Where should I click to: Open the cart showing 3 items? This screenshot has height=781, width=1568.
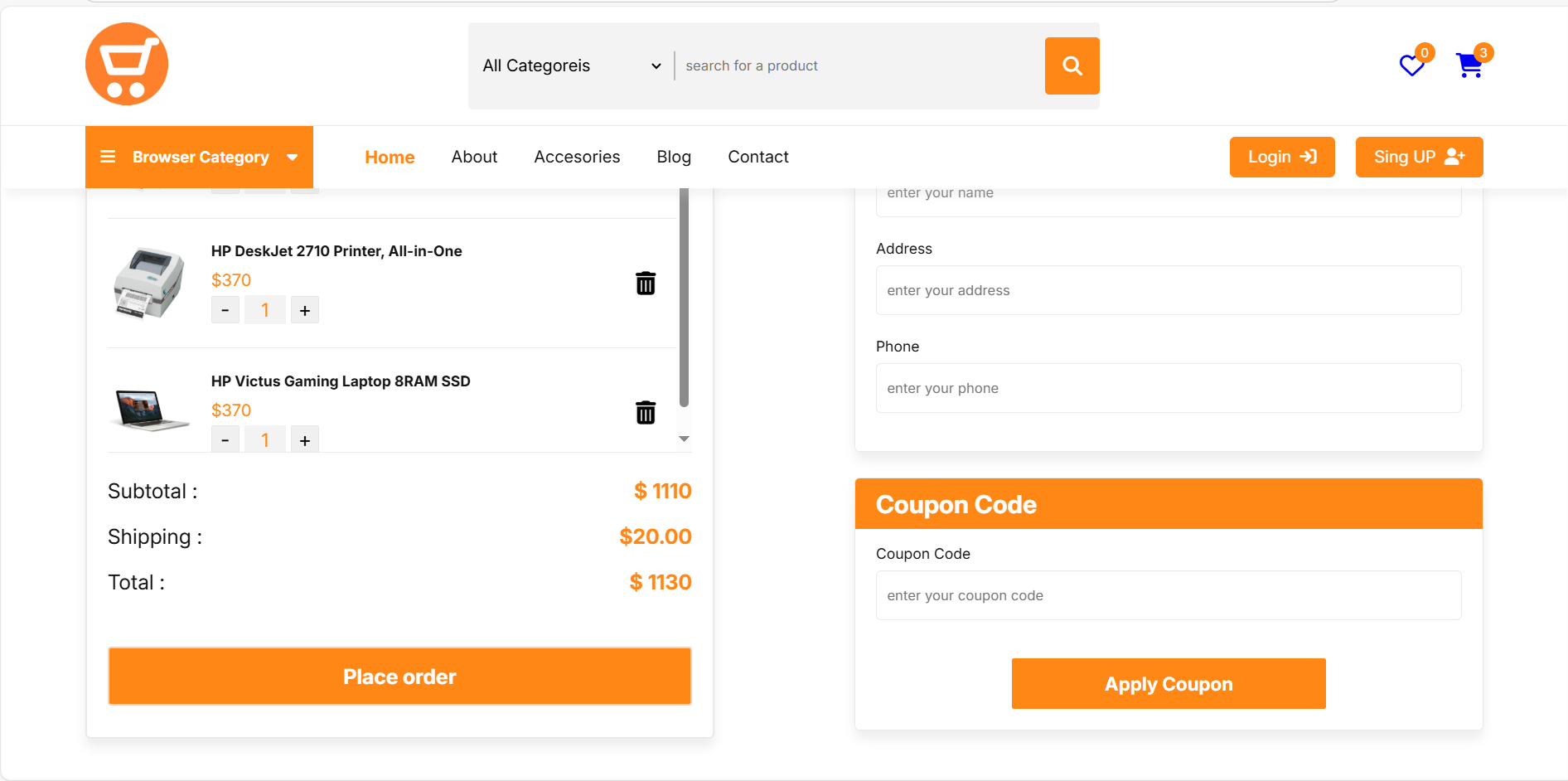point(1469,65)
